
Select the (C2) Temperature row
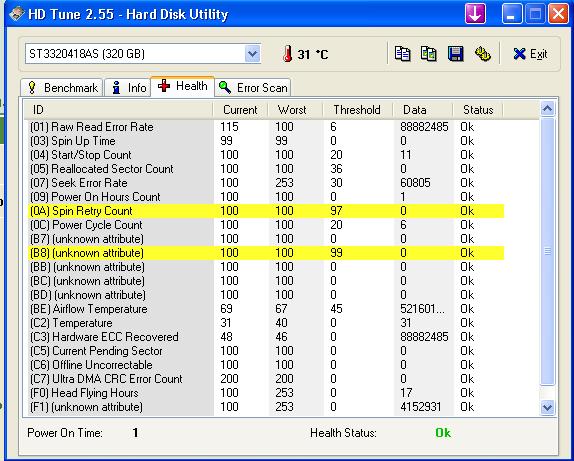point(266,323)
